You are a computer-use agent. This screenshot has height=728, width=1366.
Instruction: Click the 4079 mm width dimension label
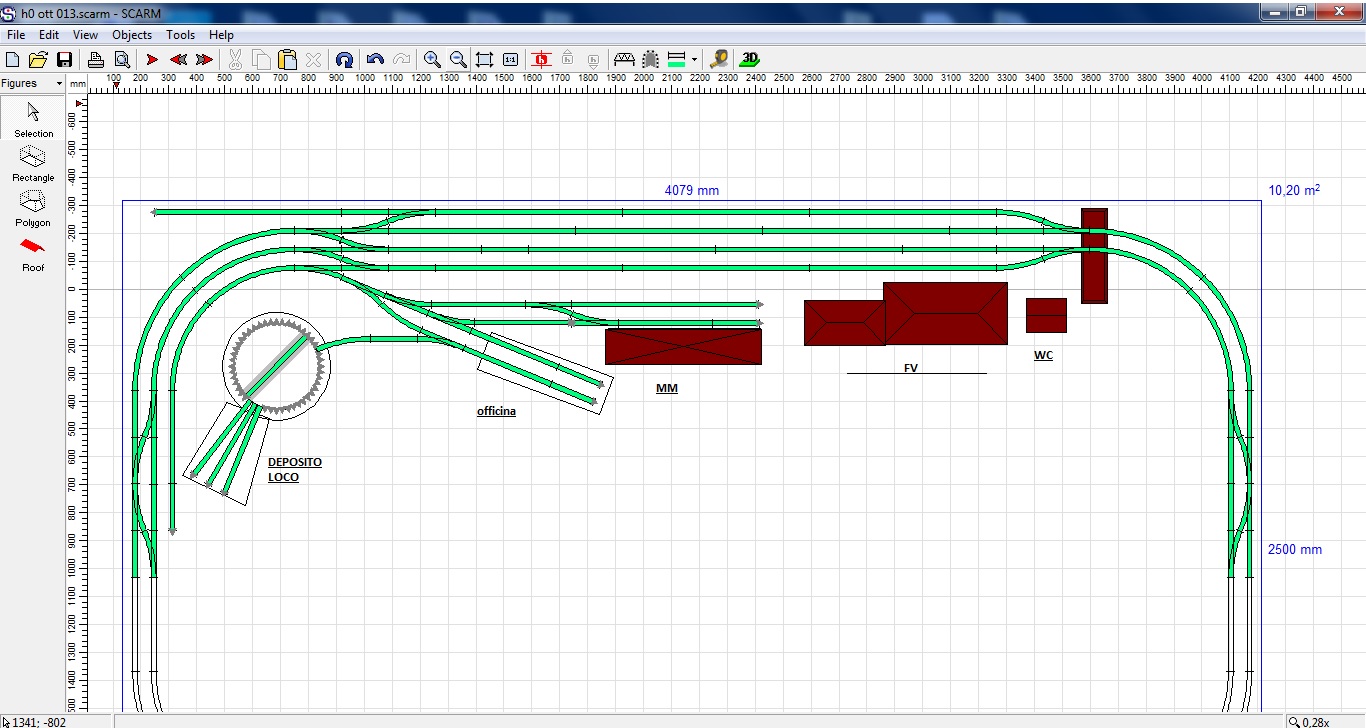coord(691,190)
